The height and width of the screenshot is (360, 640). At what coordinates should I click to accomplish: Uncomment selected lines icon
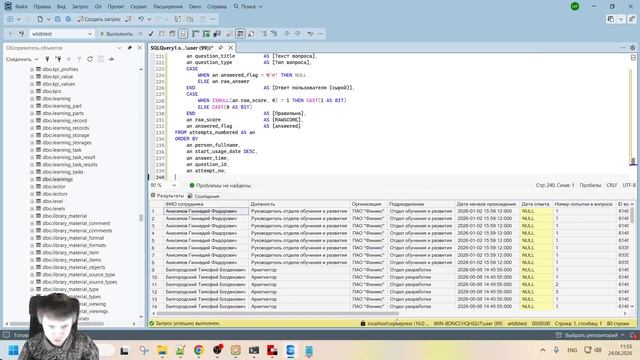tap(274, 34)
